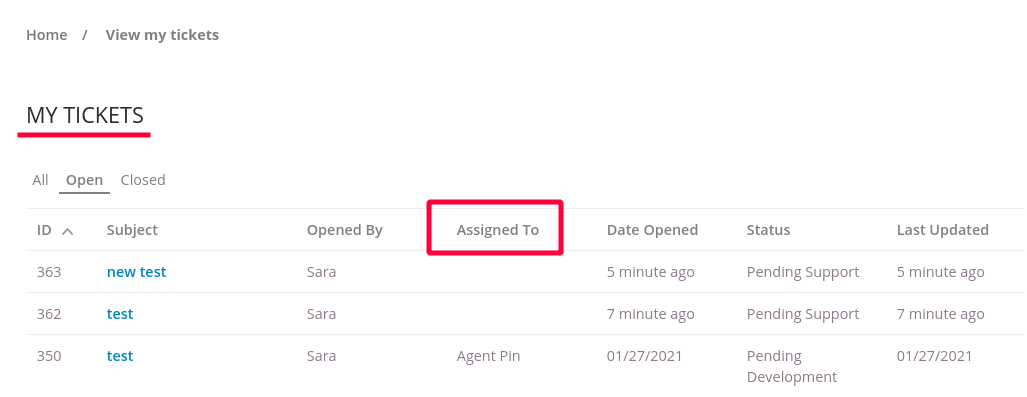Screen dimensions: 1027x397
Task: Click the MY TICKETS heading
Action: click(x=84, y=115)
